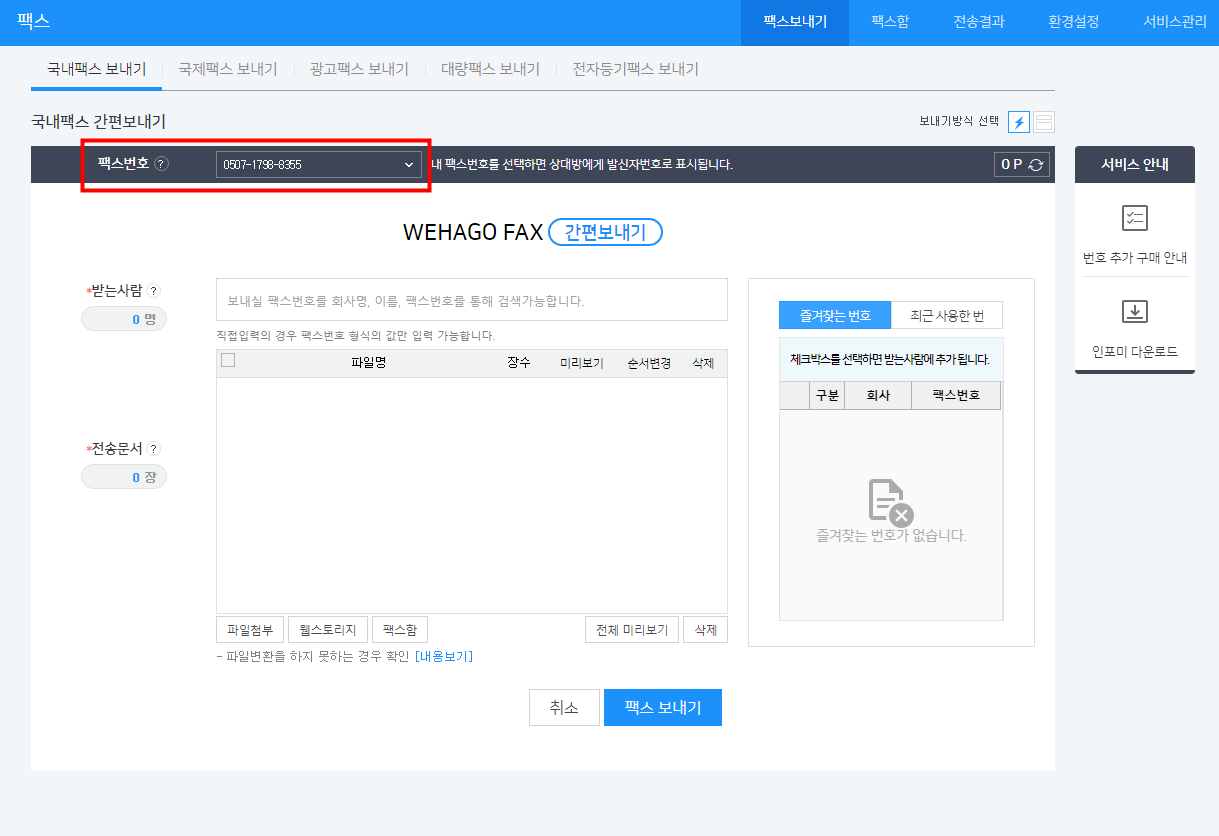Select the quick send mode lightning icon
Image resolution: width=1219 pixels, height=836 pixels.
[x=1018, y=122]
